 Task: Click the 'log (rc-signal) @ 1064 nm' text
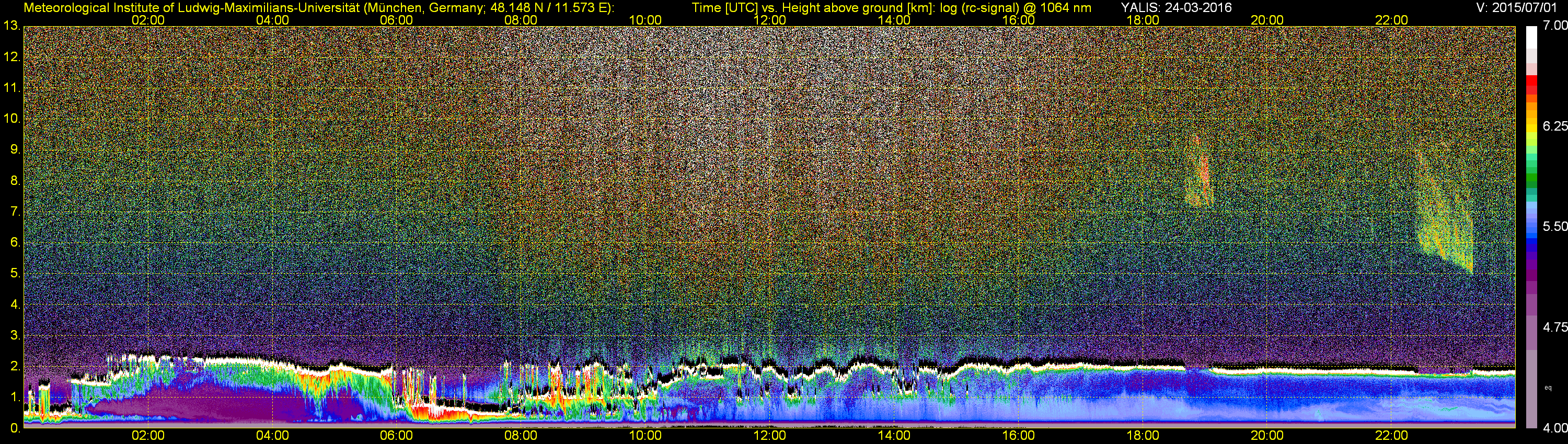pos(1016,7)
